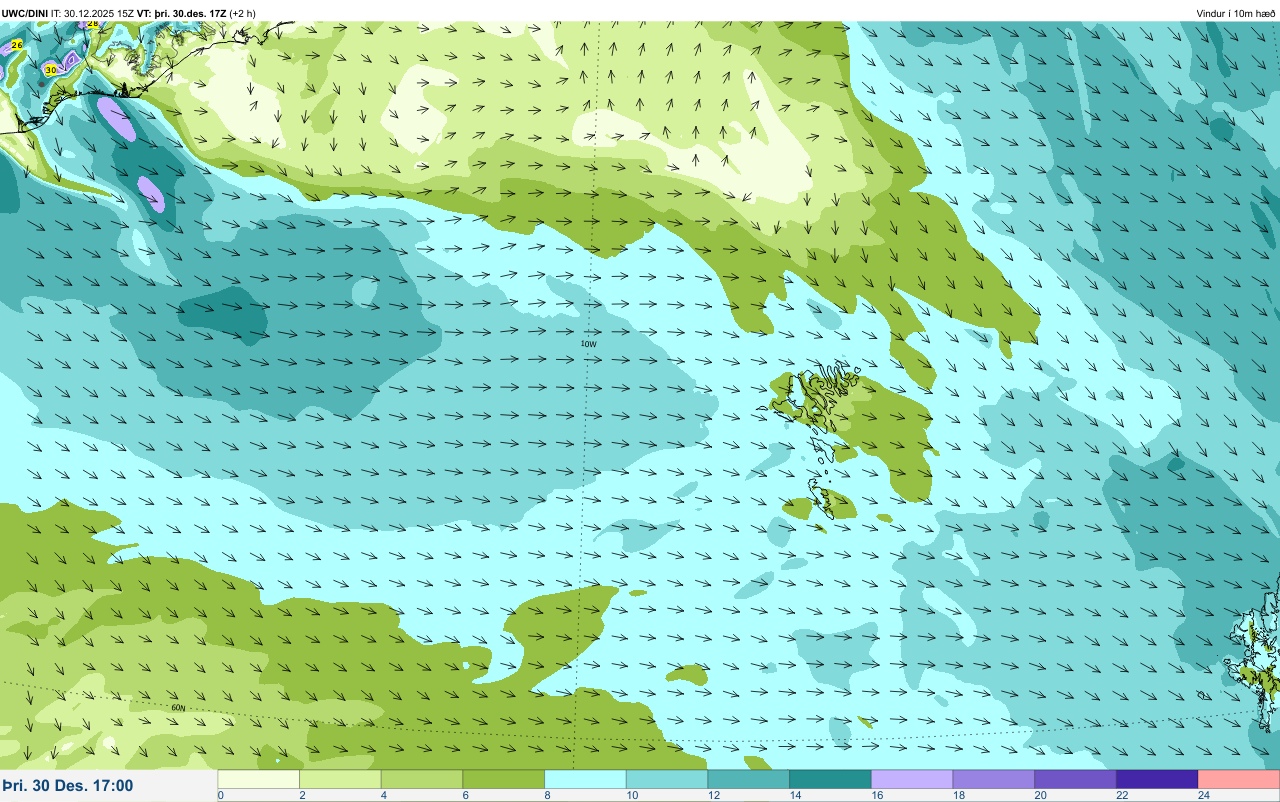Click the pink above-24 legend swatch
Screen dimensions: 1280x802
[1239, 779]
